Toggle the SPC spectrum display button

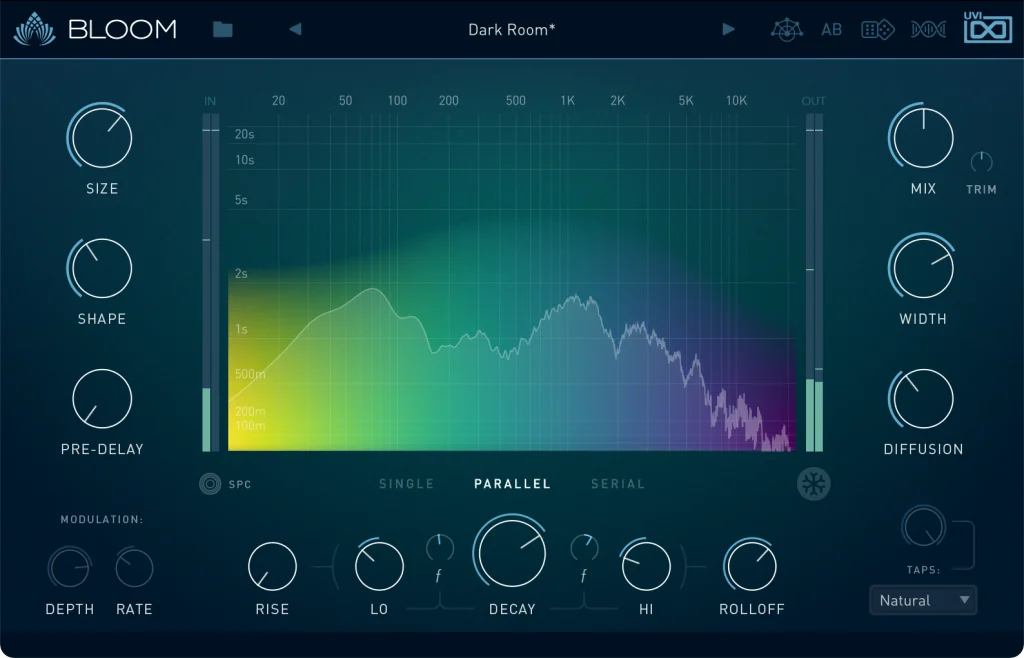(x=210, y=484)
